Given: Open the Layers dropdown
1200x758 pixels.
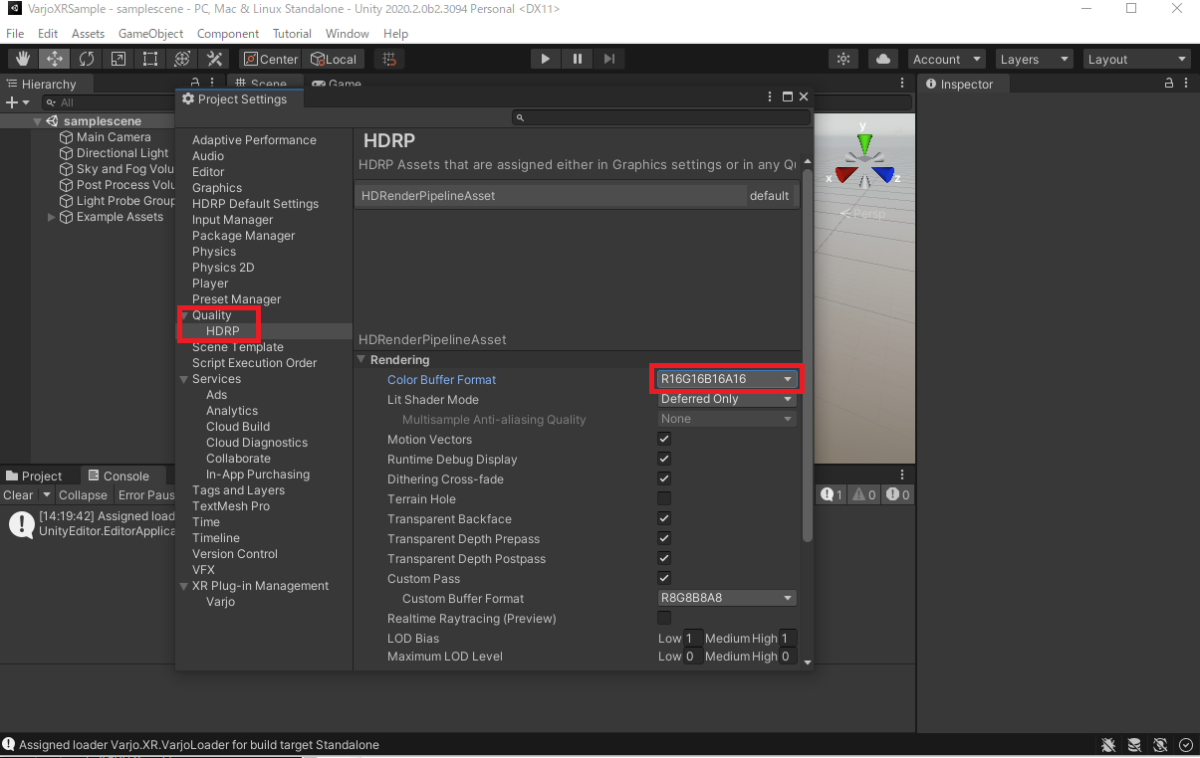Looking at the screenshot, I should pos(1034,59).
